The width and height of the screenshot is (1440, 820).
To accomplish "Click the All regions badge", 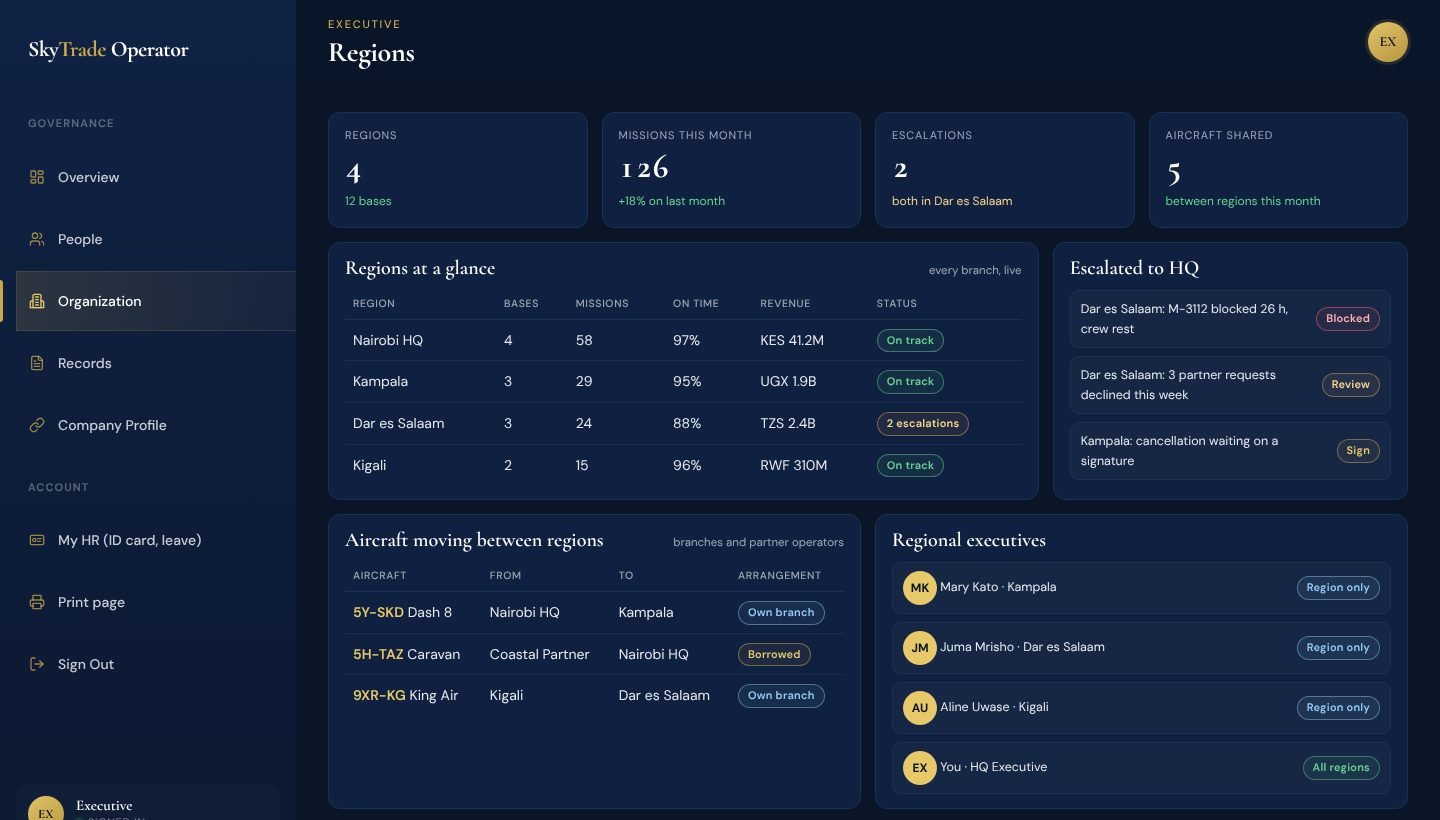I will 1340,768.
